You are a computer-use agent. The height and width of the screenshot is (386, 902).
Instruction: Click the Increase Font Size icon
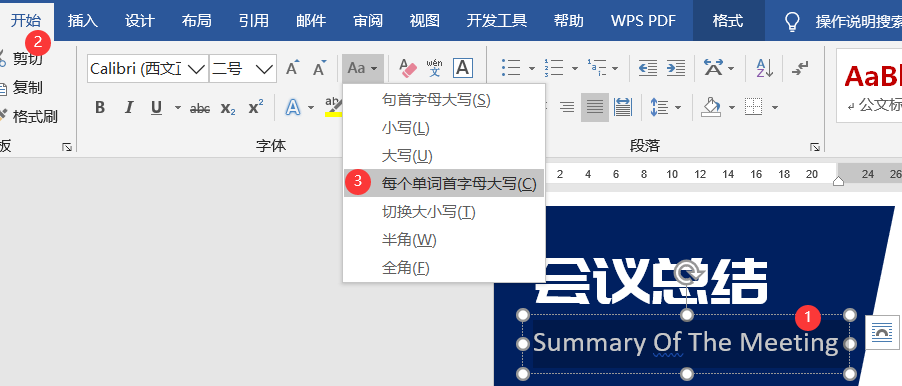(293, 68)
